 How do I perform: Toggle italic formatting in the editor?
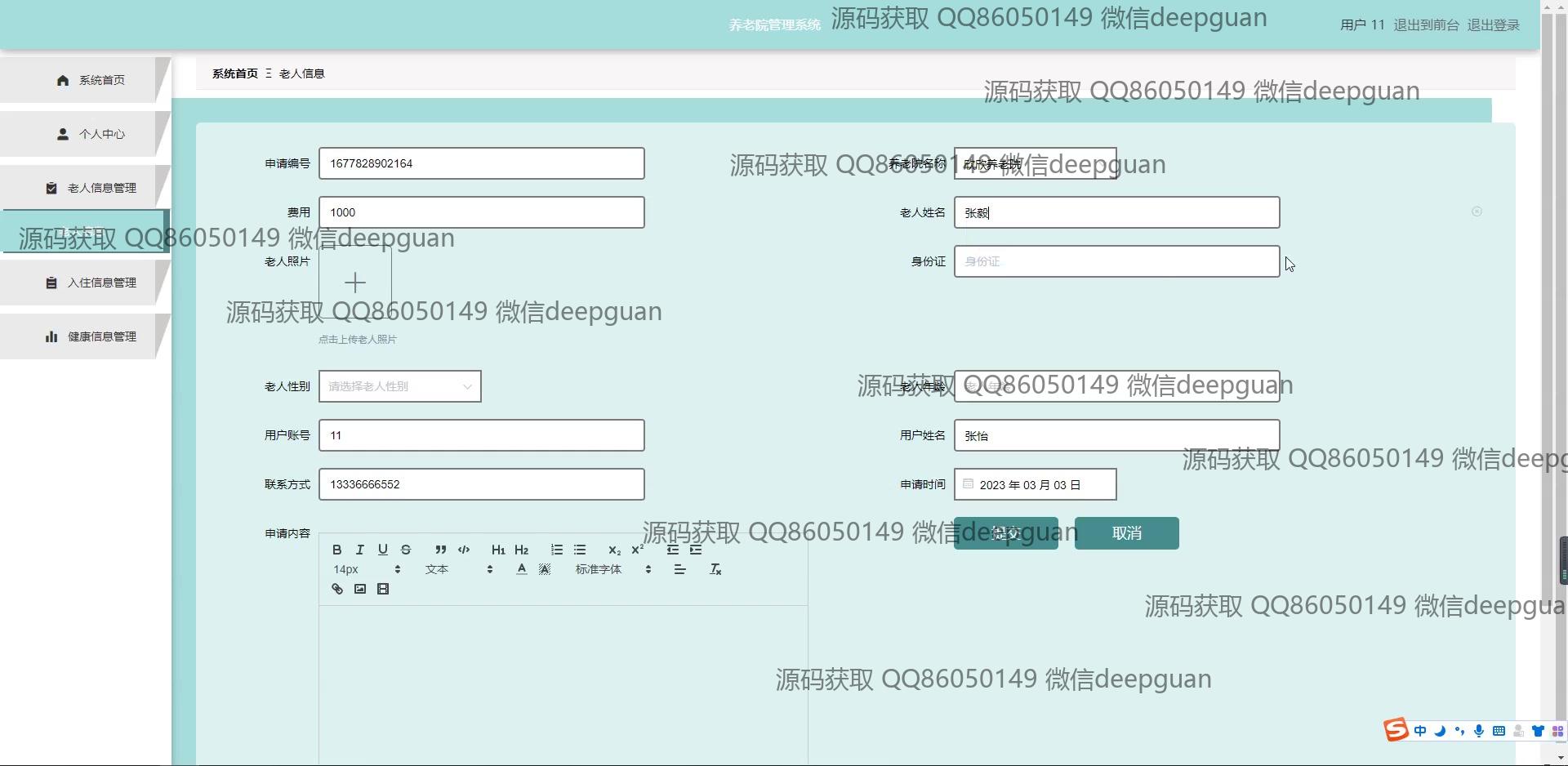tap(359, 550)
